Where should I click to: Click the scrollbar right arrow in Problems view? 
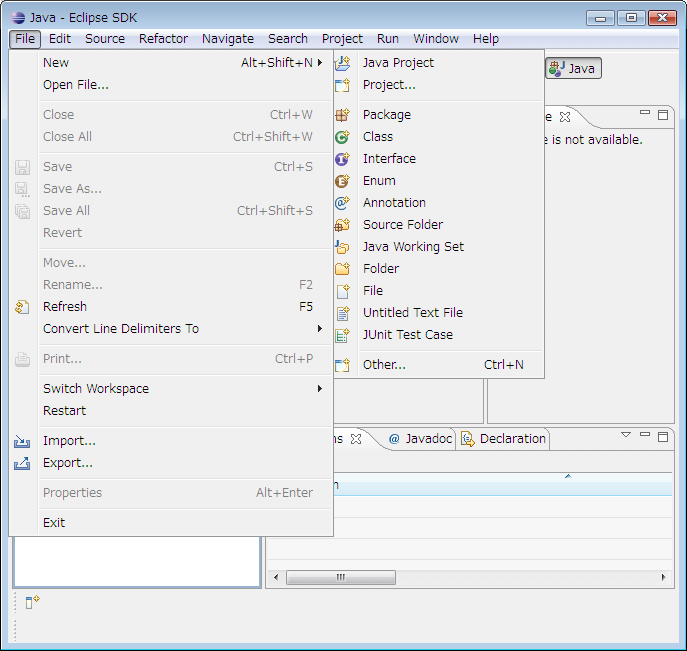click(x=663, y=577)
